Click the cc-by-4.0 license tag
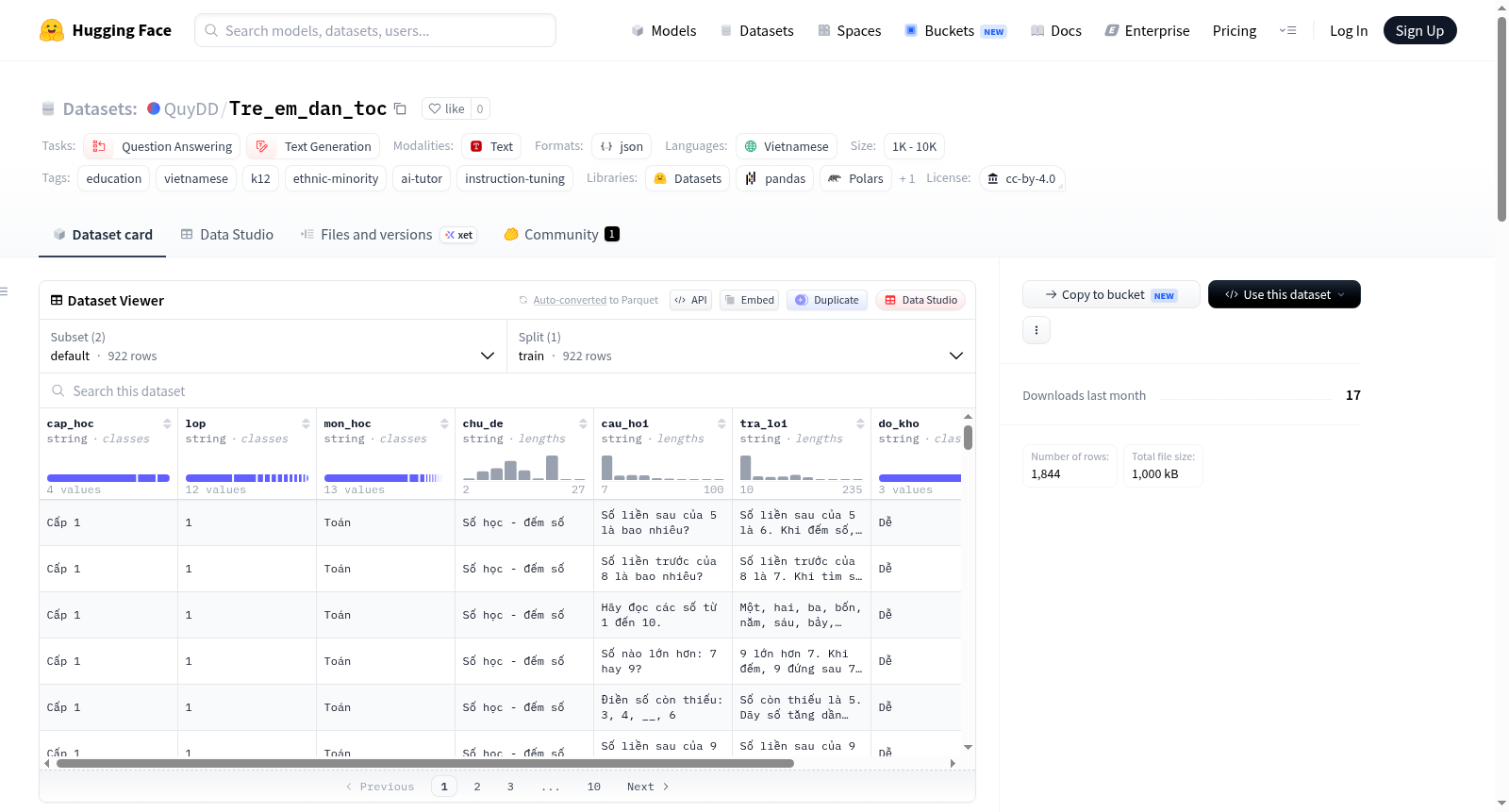Viewport: 1509px width, 812px height. coord(1022,178)
